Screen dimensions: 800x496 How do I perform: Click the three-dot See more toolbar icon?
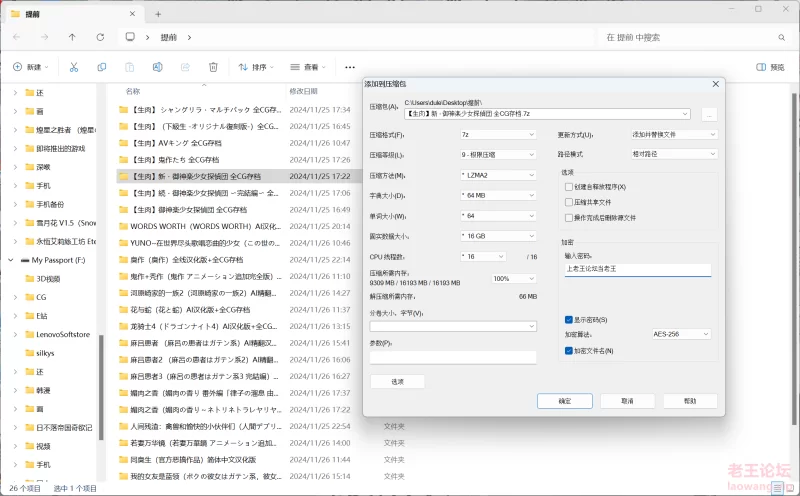pyautogui.click(x=348, y=67)
